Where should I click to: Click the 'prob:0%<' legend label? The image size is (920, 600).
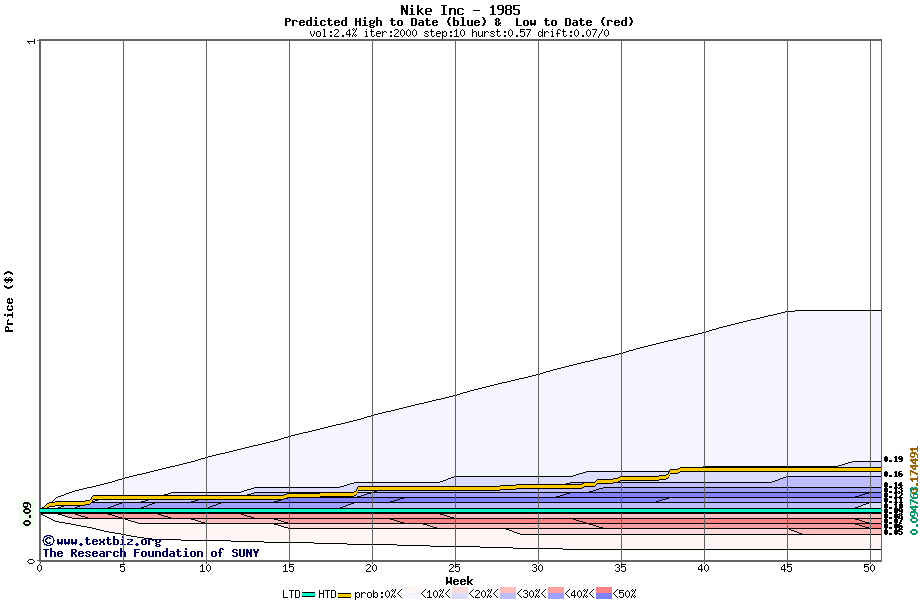(x=378, y=594)
